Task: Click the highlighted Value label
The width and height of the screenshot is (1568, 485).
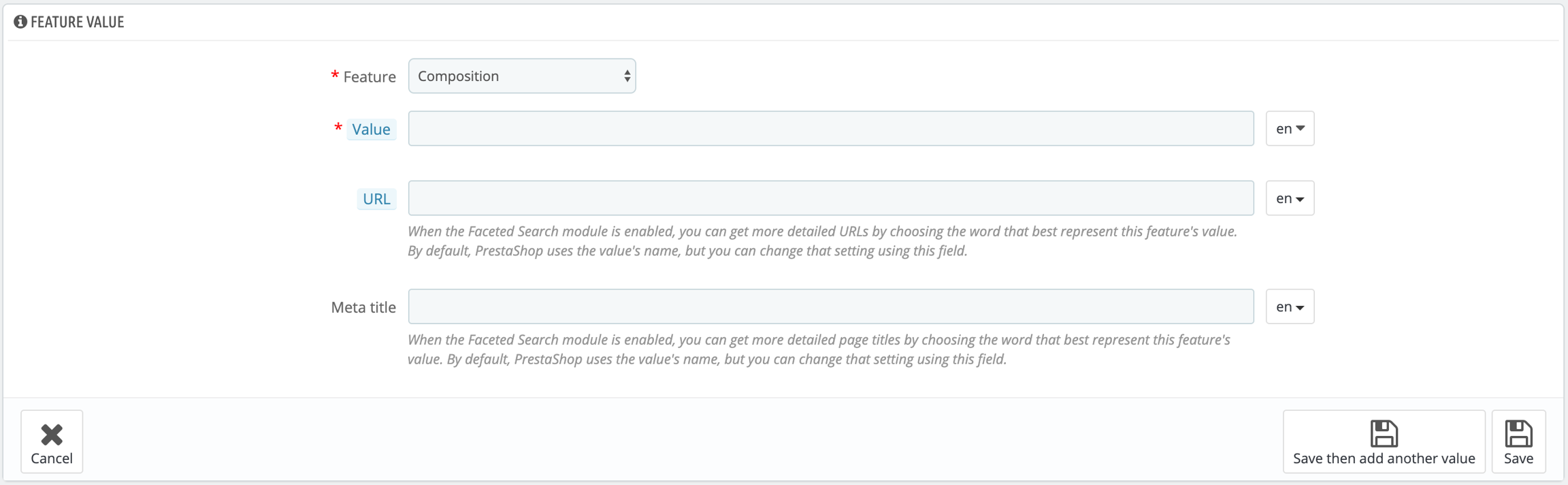Action: tap(371, 129)
